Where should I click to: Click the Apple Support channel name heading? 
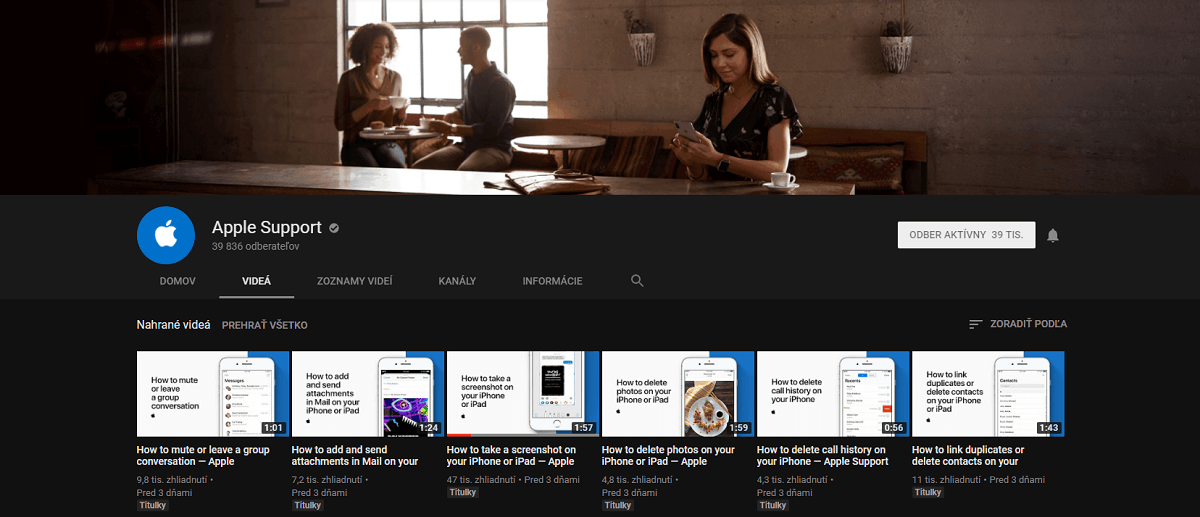267,227
